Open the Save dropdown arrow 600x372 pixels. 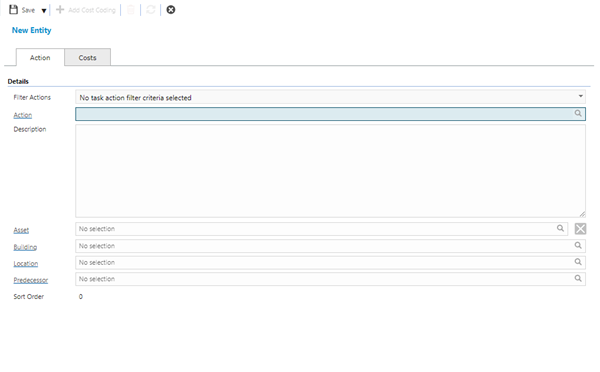coord(44,10)
